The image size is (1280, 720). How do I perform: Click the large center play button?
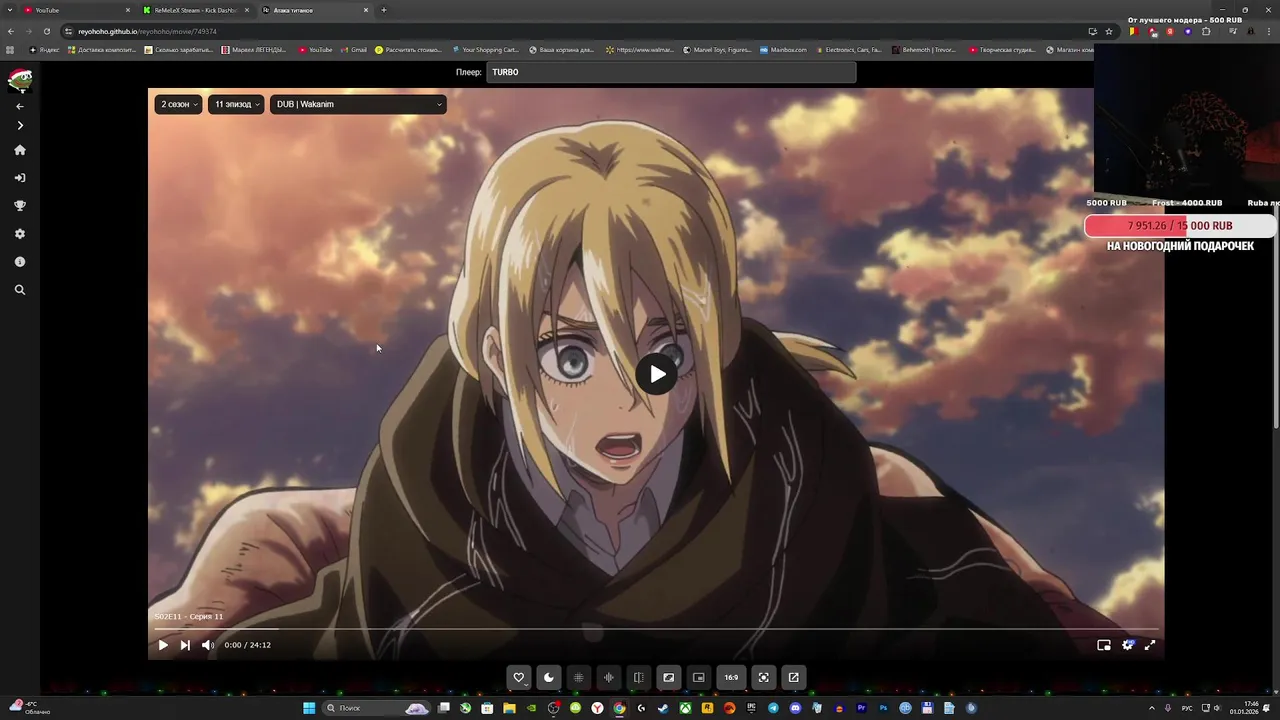[656, 374]
